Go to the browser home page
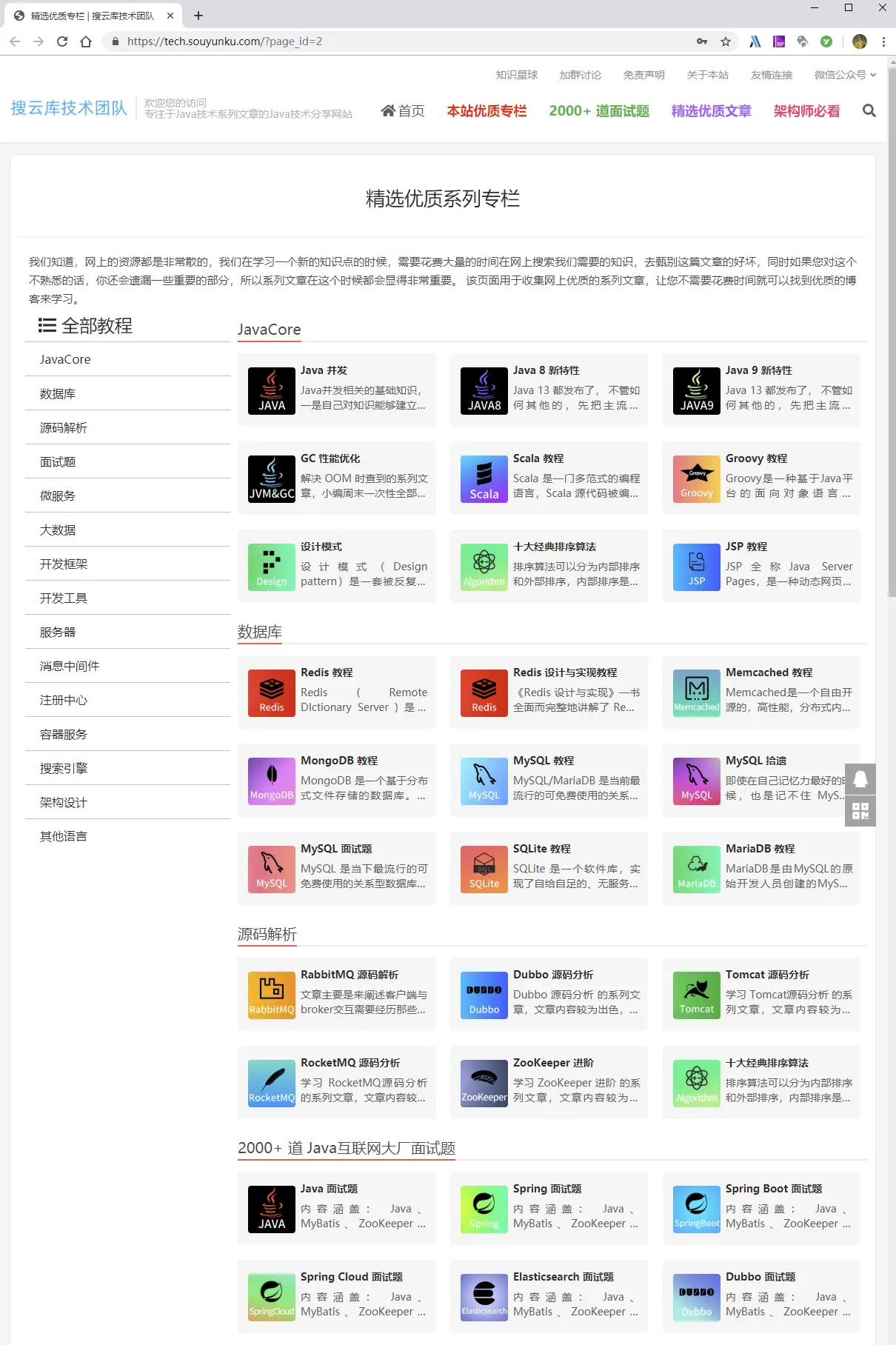 coord(86,41)
